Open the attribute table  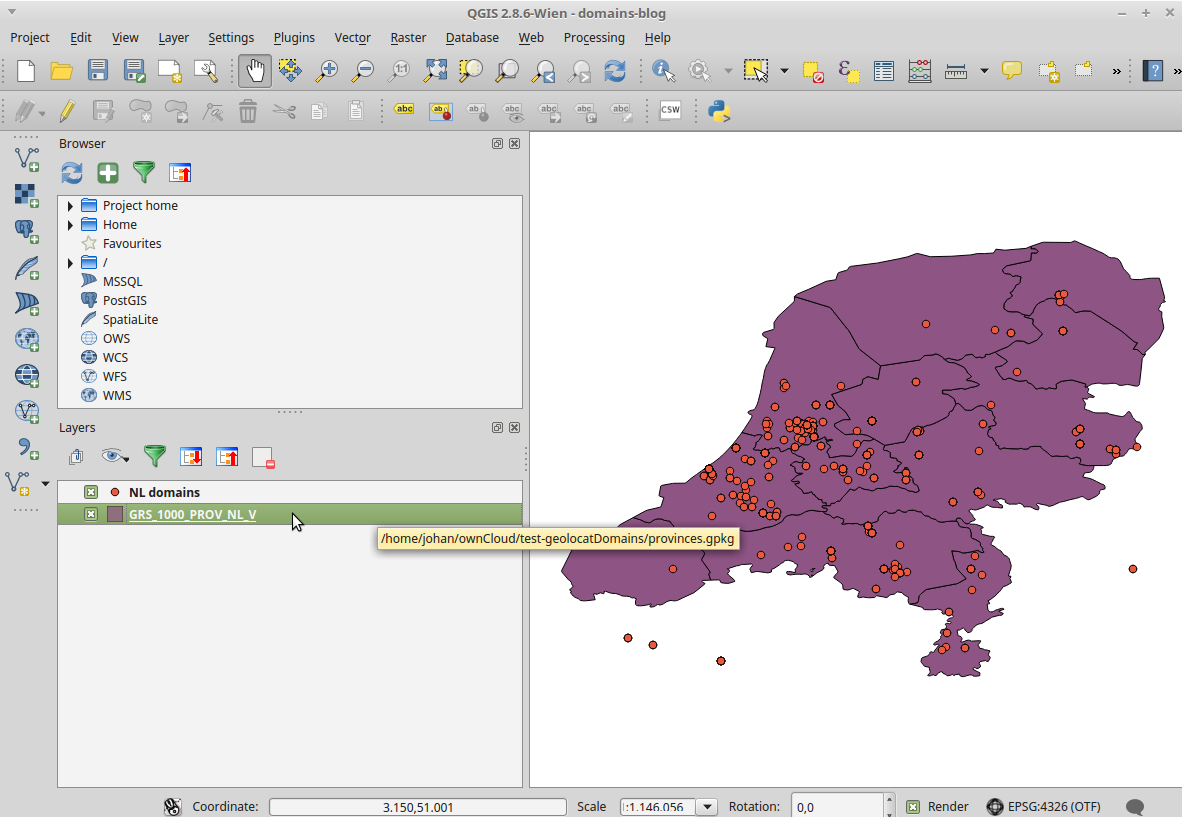click(883, 71)
